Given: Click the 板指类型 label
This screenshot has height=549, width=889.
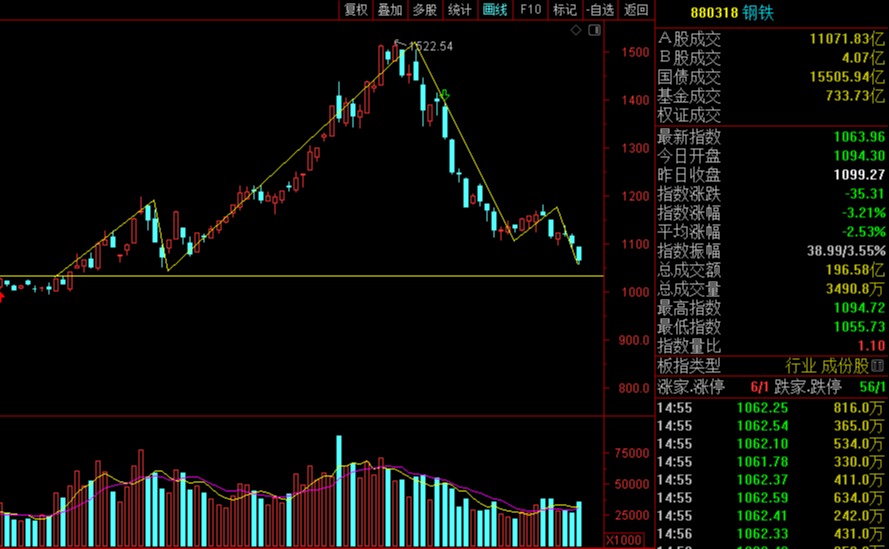Looking at the screenshot, I should click(689, 366).
